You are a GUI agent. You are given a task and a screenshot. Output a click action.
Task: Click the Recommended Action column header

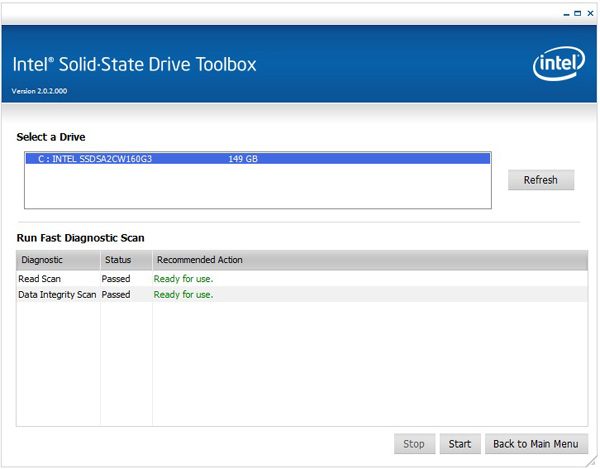370,260
